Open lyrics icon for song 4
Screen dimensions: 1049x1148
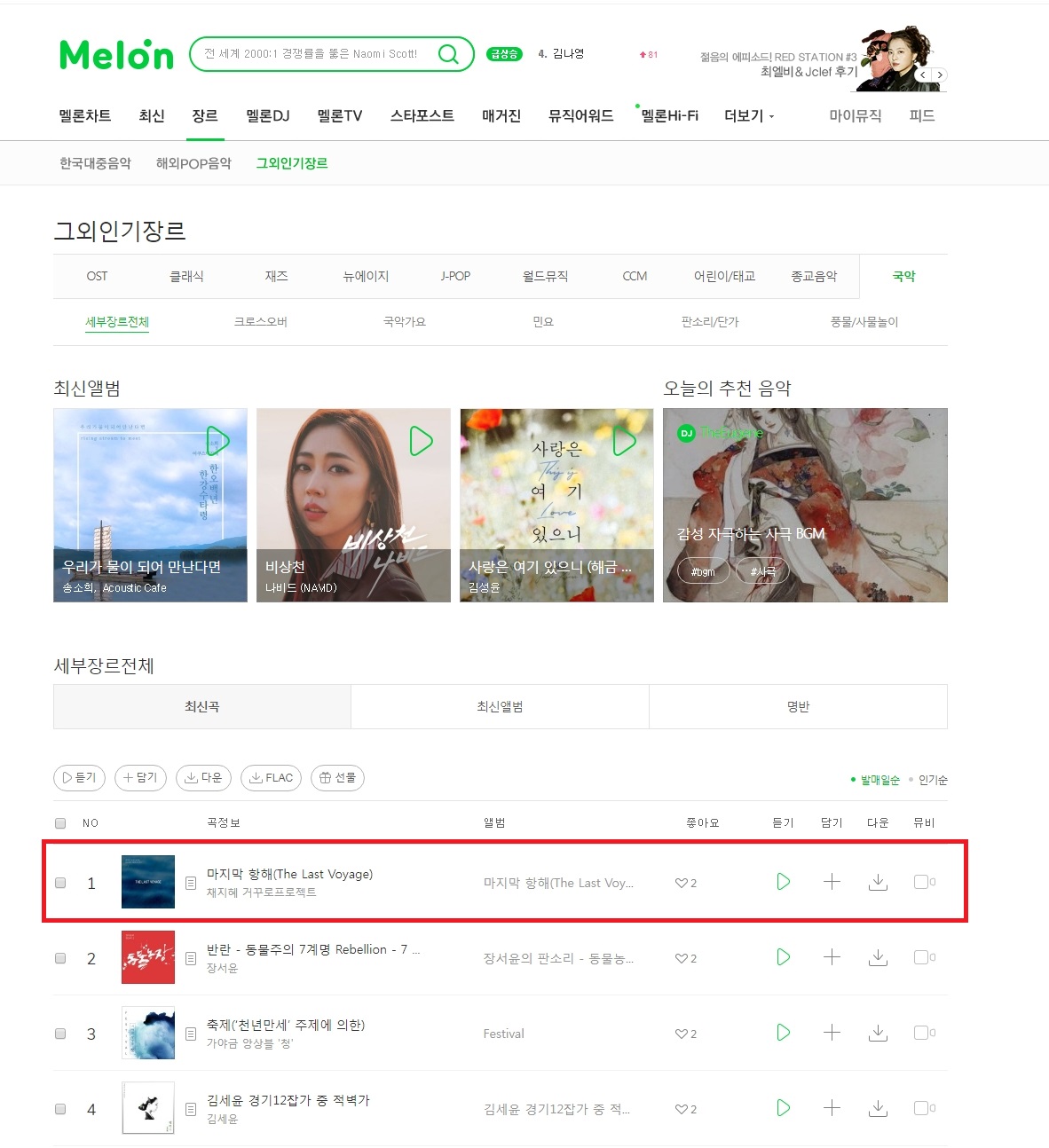pos(190,1109)
